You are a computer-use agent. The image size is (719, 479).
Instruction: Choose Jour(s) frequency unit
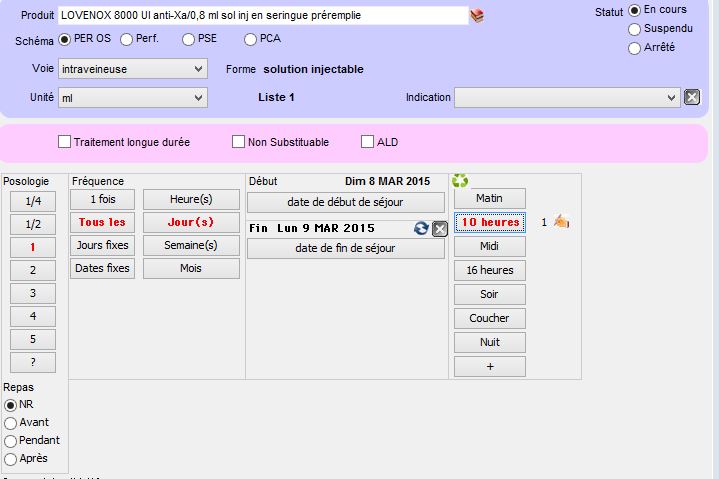tap(191, 222)
